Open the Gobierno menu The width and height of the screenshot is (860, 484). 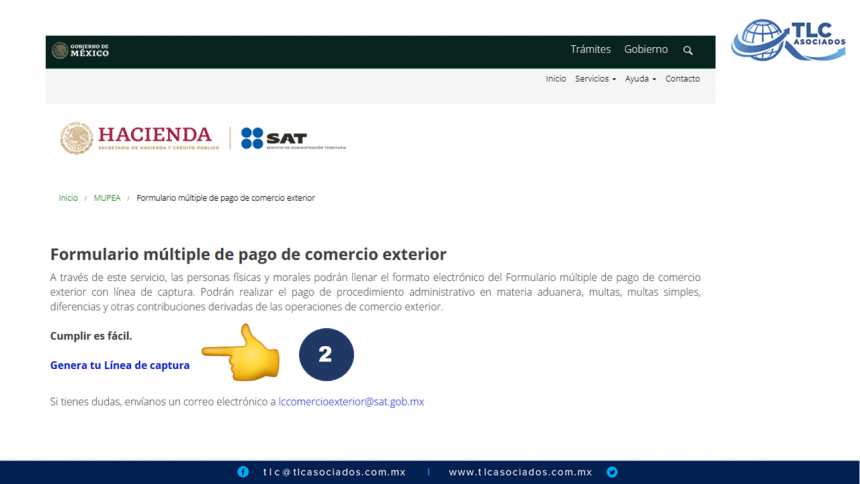646,49
